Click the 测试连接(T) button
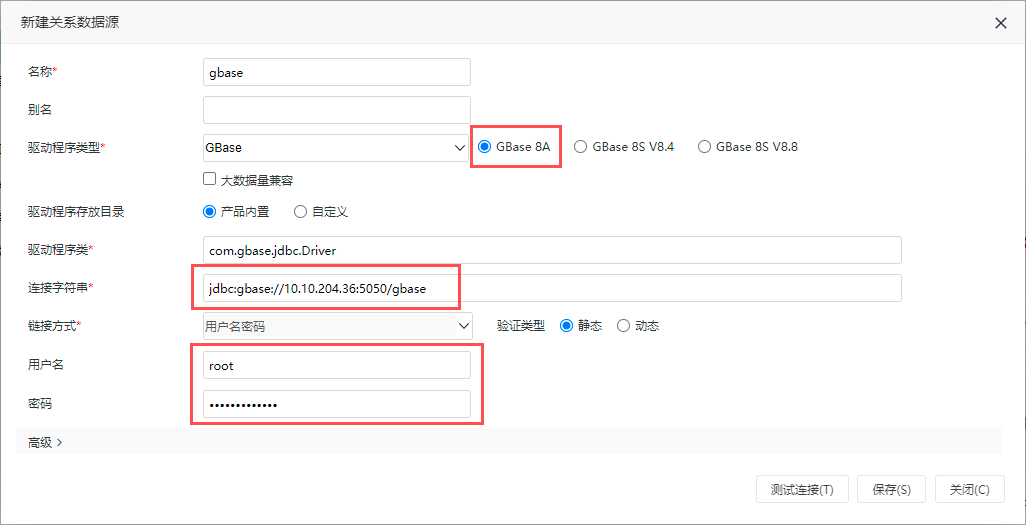1026x525 pixels. click(x=802, y=489)
